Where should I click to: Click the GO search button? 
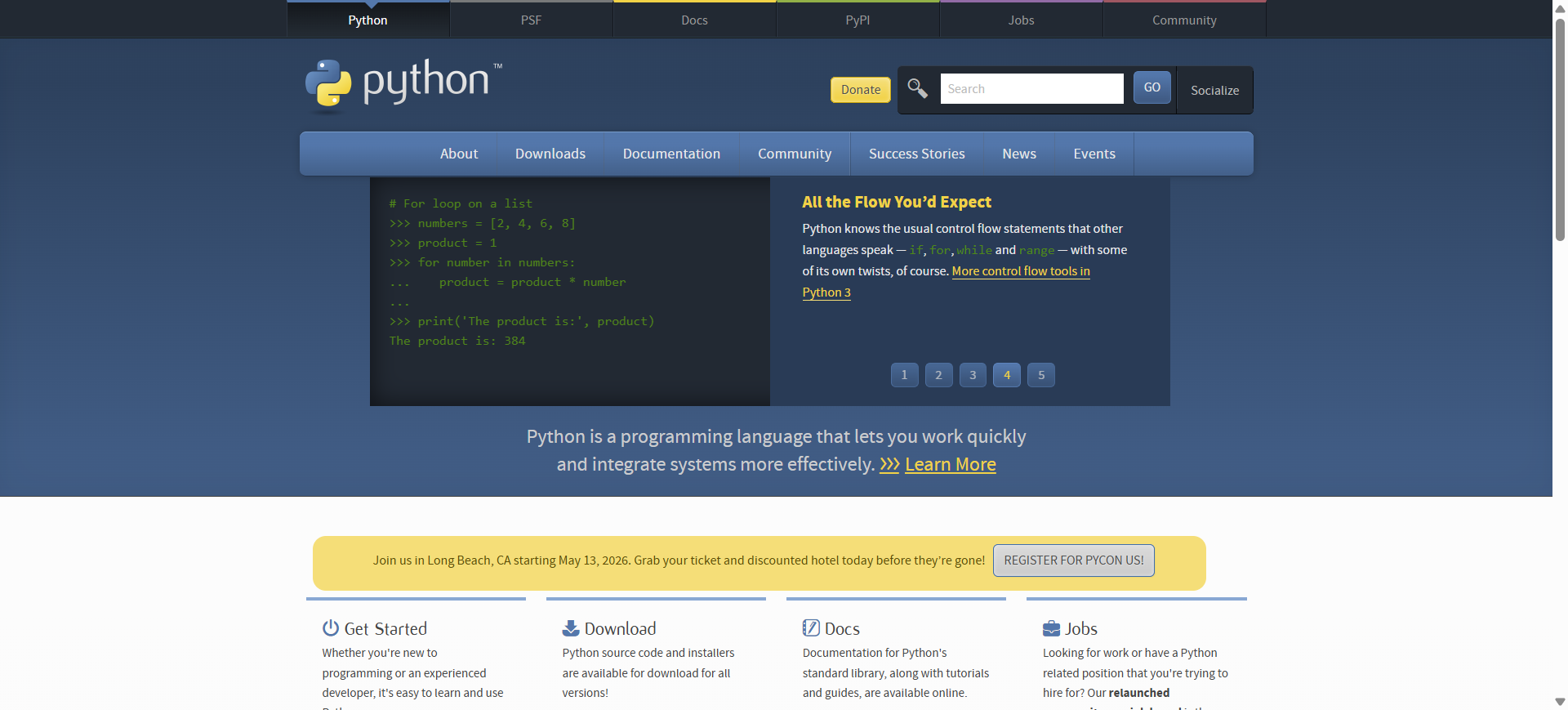(1151, 87)
